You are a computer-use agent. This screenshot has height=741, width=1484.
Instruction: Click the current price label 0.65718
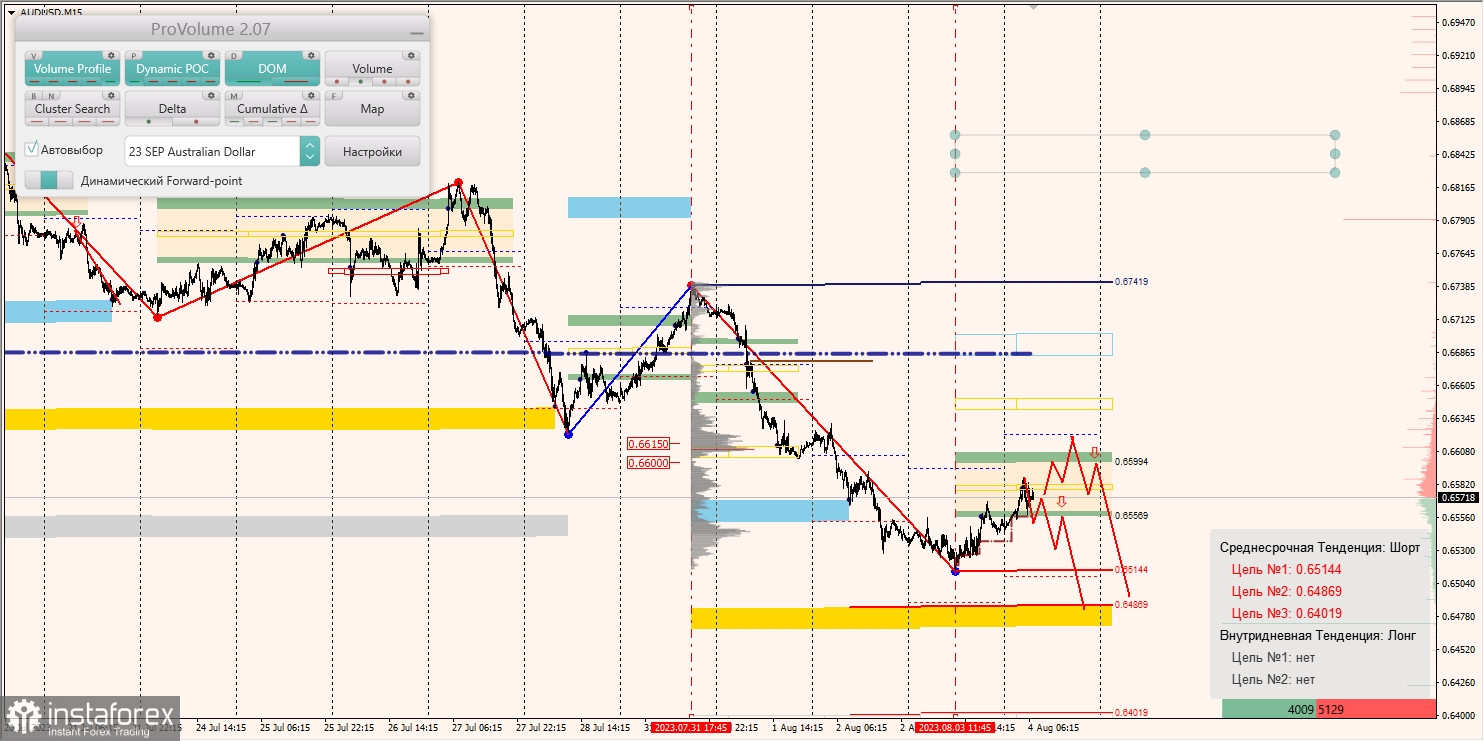tap(1459, 497)
